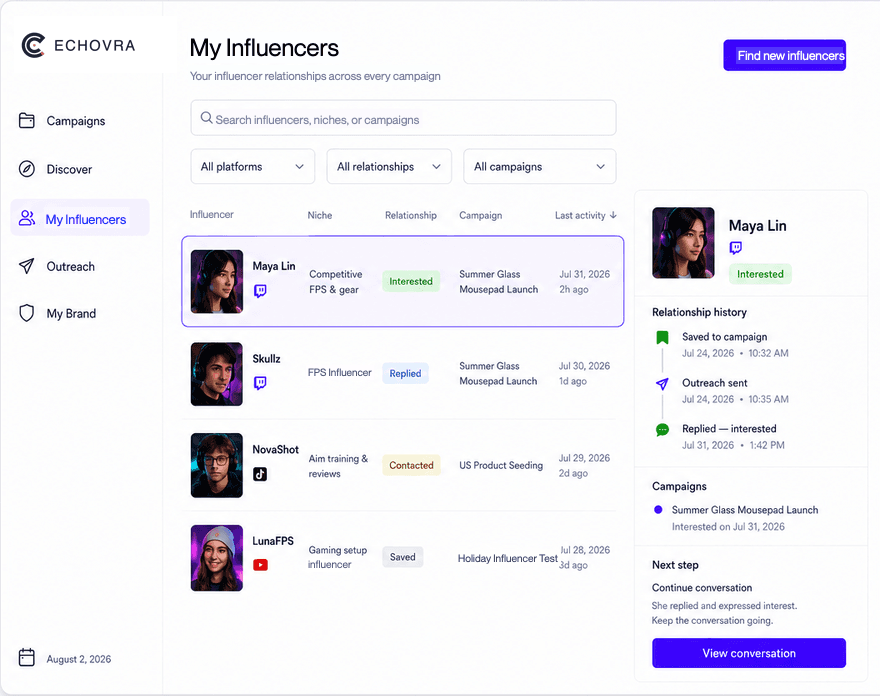Select Skullz's profile thumbnail
The width and height of the screenshot is (880, 696).
click(217, 374)
